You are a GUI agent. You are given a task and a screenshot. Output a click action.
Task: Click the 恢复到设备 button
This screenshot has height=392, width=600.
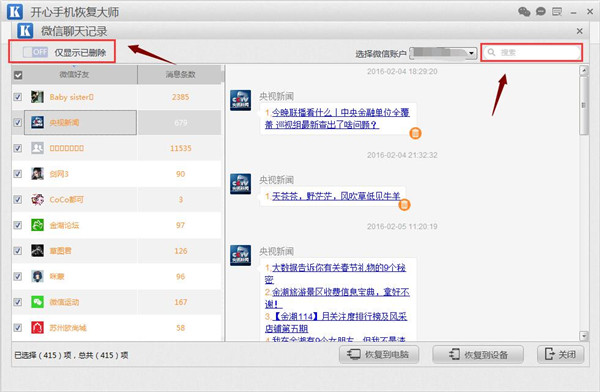click(x=478, y=354)
